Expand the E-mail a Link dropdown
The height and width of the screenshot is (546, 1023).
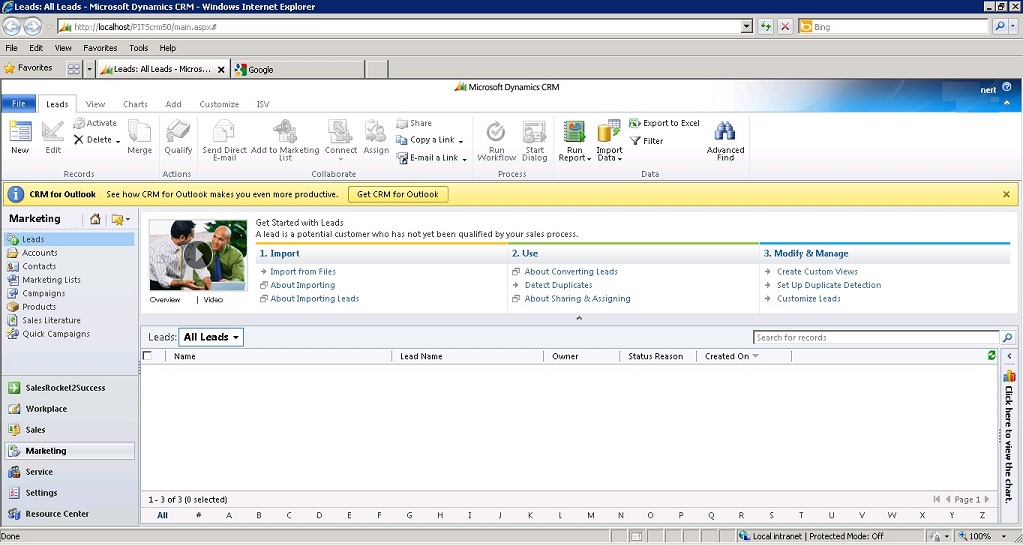click(465, 159)
